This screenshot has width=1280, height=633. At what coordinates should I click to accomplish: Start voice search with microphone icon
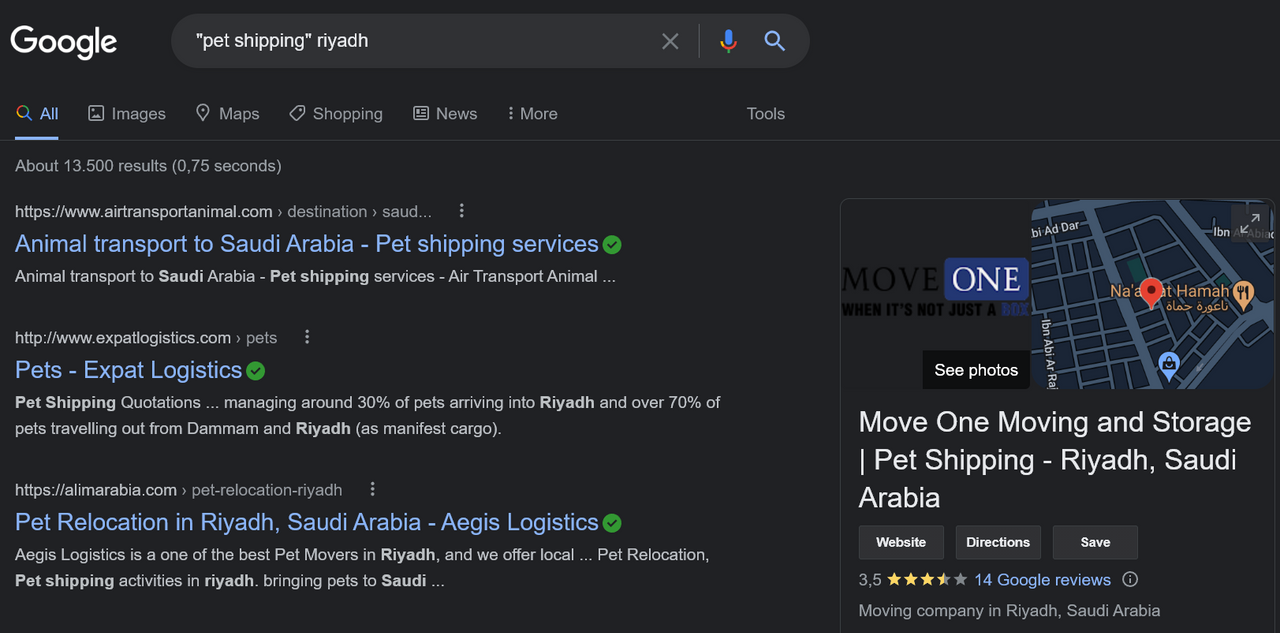pos(728,41)
